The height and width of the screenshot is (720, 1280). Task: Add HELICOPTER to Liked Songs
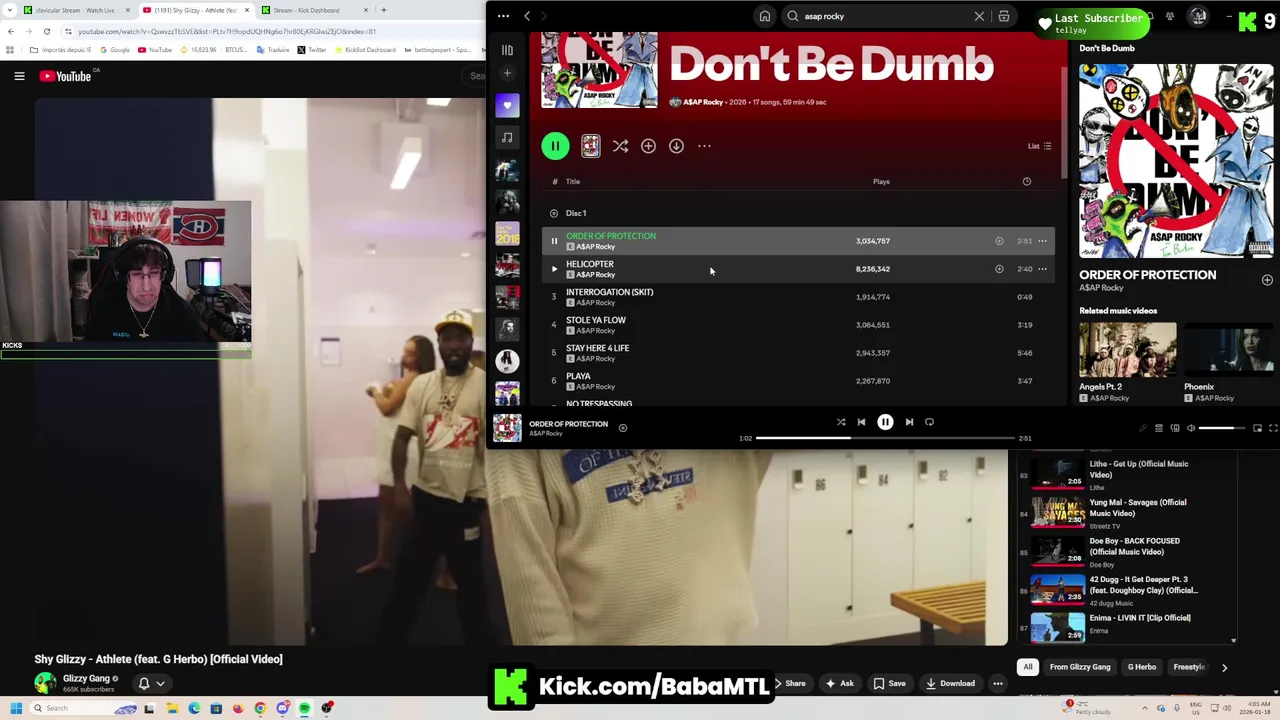coord(999,269)
